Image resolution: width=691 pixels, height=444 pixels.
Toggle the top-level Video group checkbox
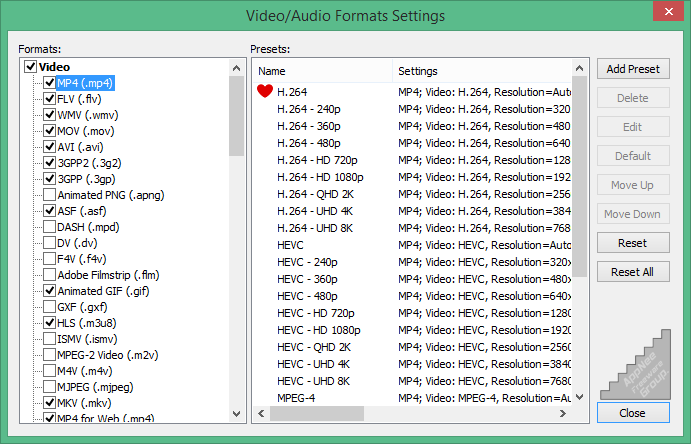click(30, 67)
